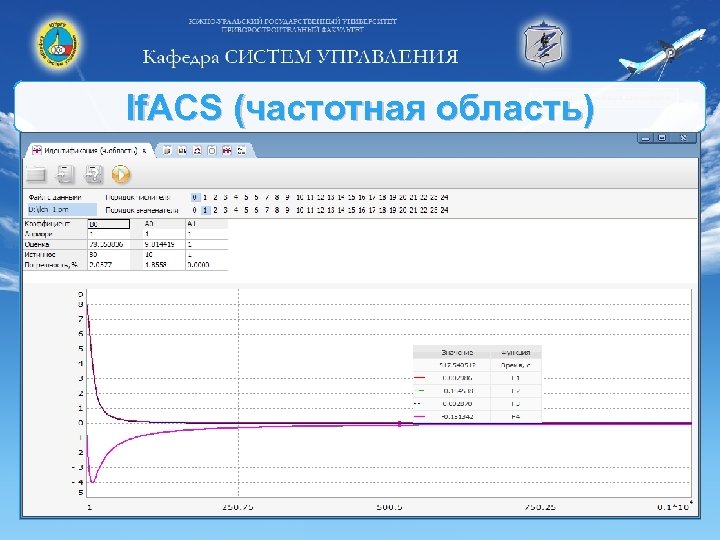Click the Оценка row label

[55, 244]
